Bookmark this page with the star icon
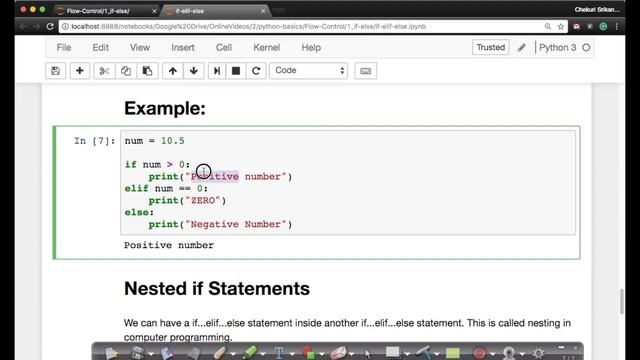This screenshot has width=640, height=360. (561, 27)
